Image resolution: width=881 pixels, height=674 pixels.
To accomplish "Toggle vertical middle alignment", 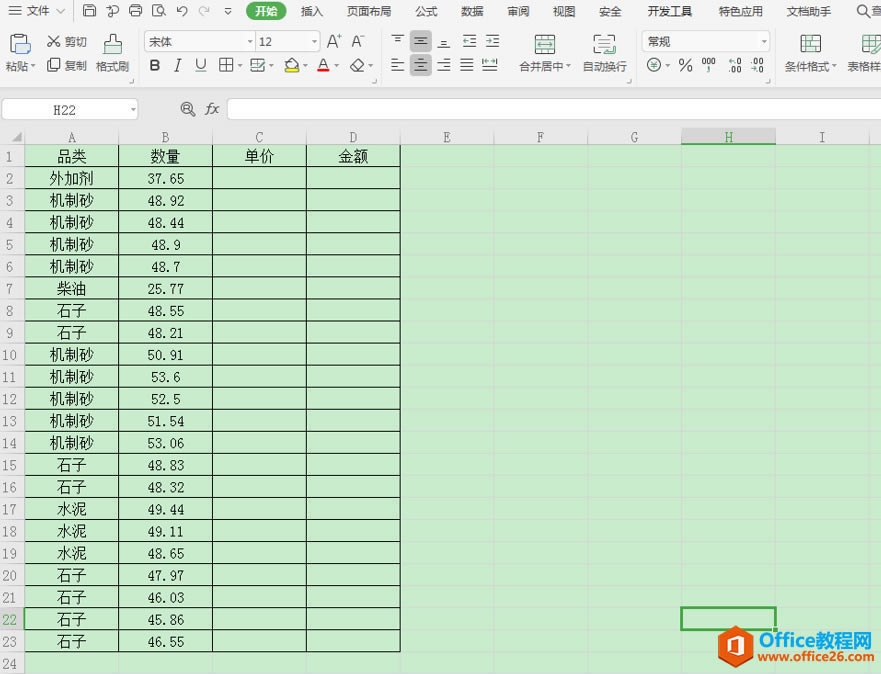I will point(420,41).
